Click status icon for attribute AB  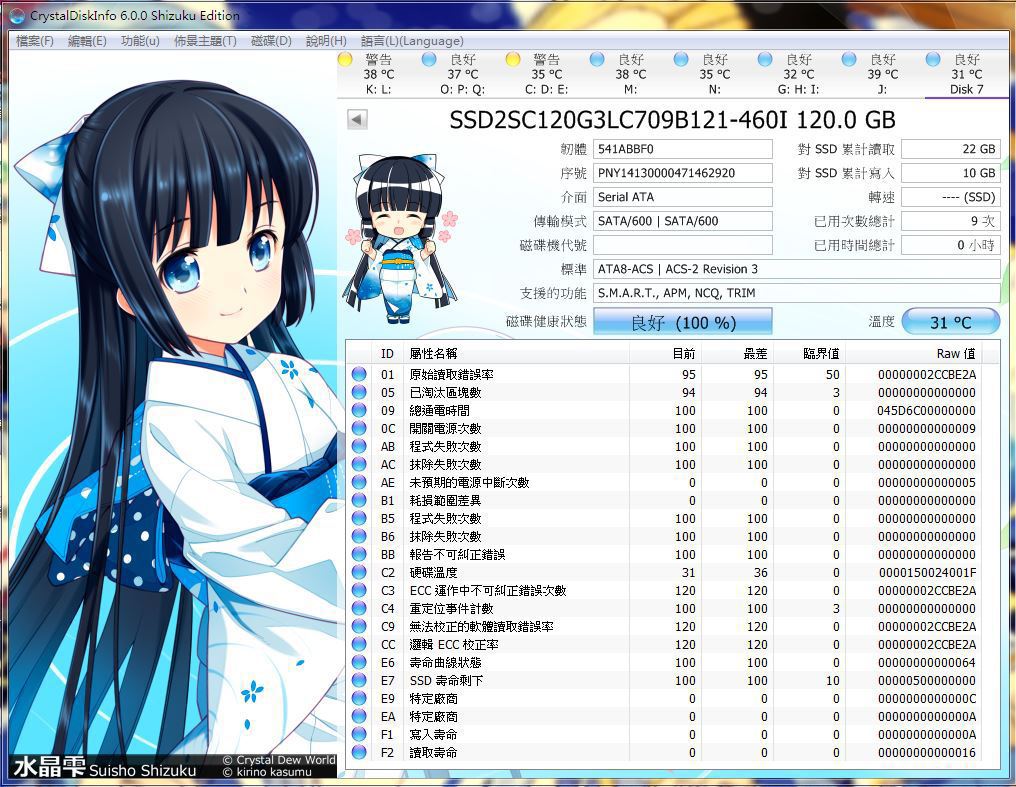358,446
